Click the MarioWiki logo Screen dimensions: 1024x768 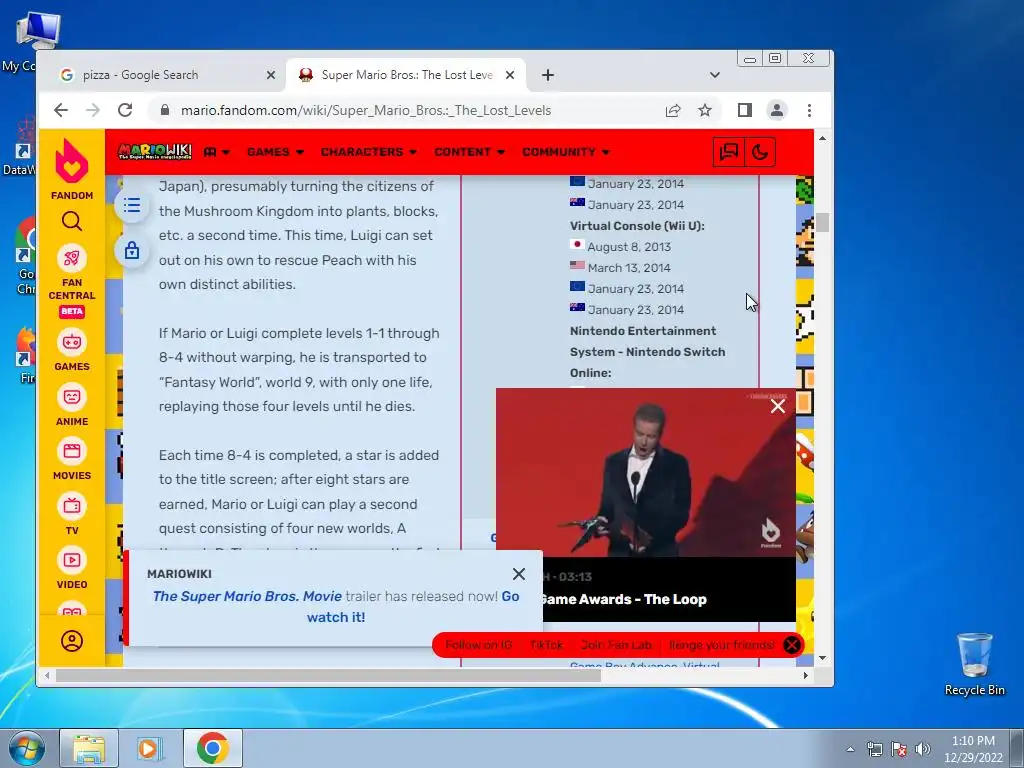[x=155, y=152]
